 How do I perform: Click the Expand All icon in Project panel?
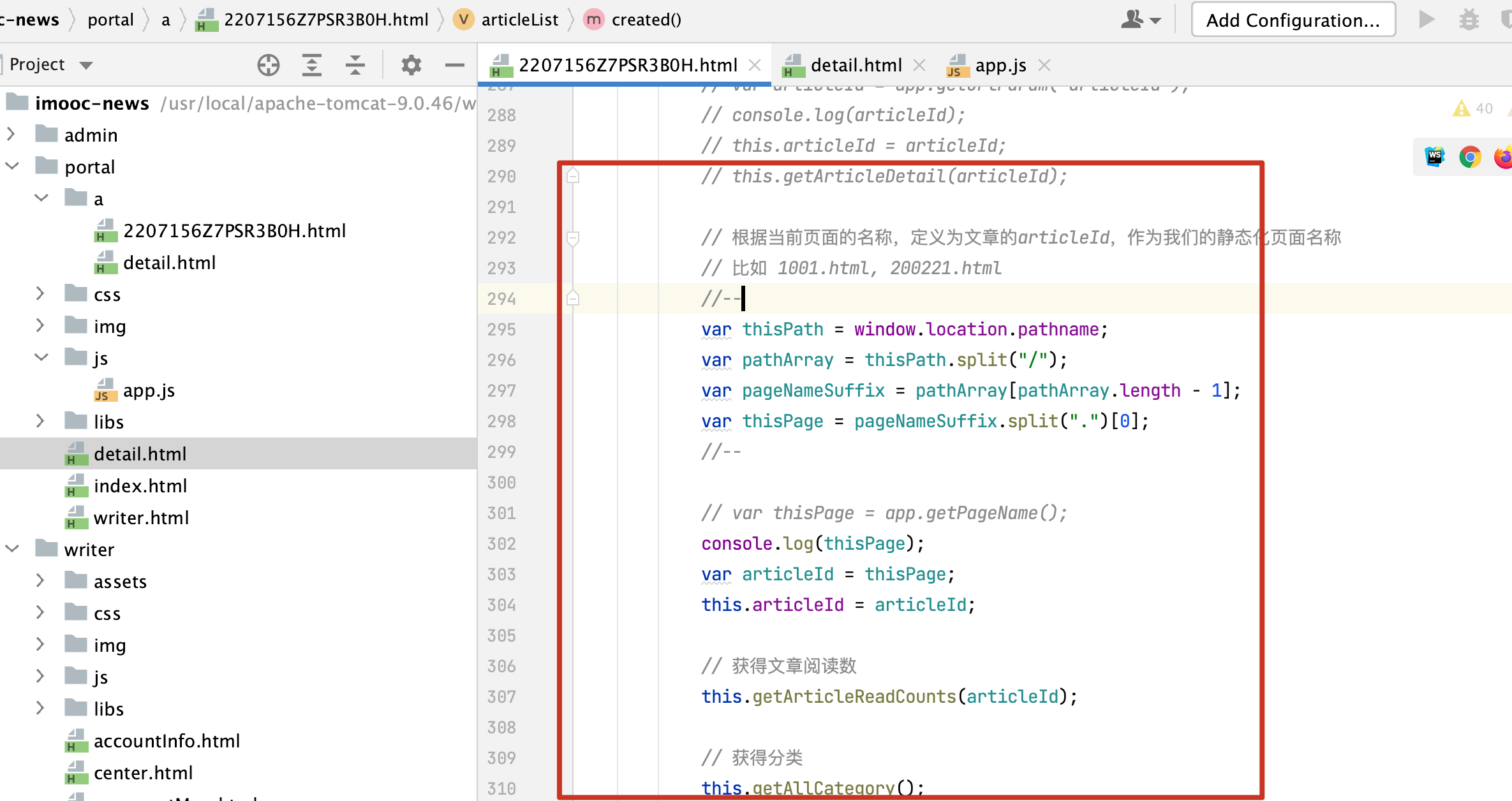coord(311,65)
